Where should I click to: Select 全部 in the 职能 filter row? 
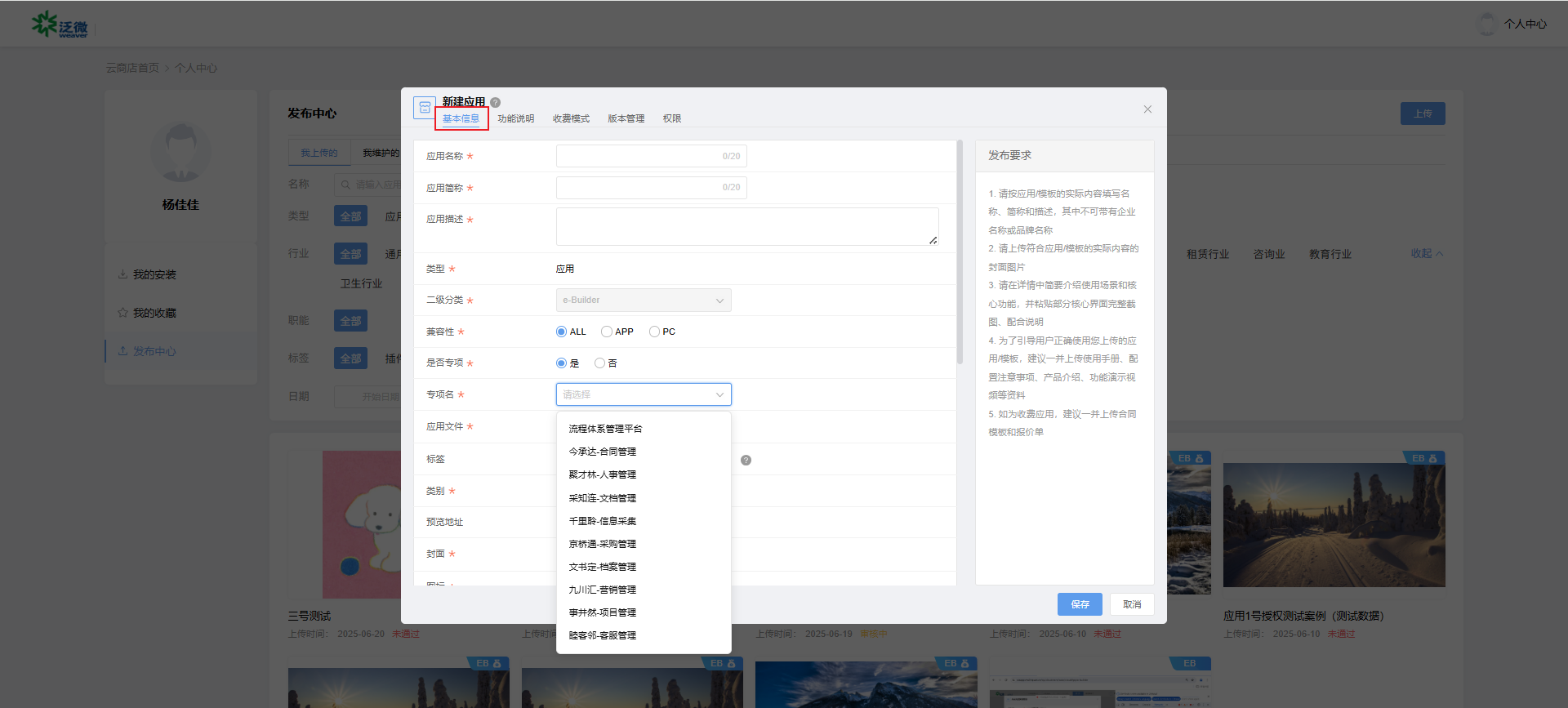pos(350,320)
